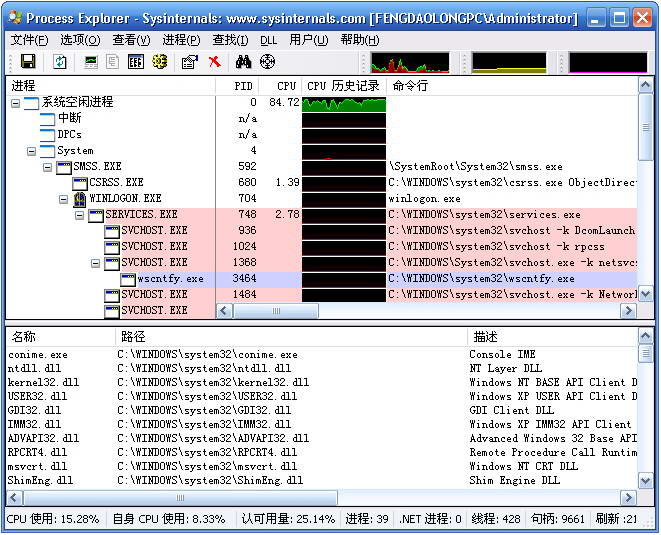The height and width of the screenshot is (535, 661).
Task: Toggle the process tree view icon
Action: point(112,62)
